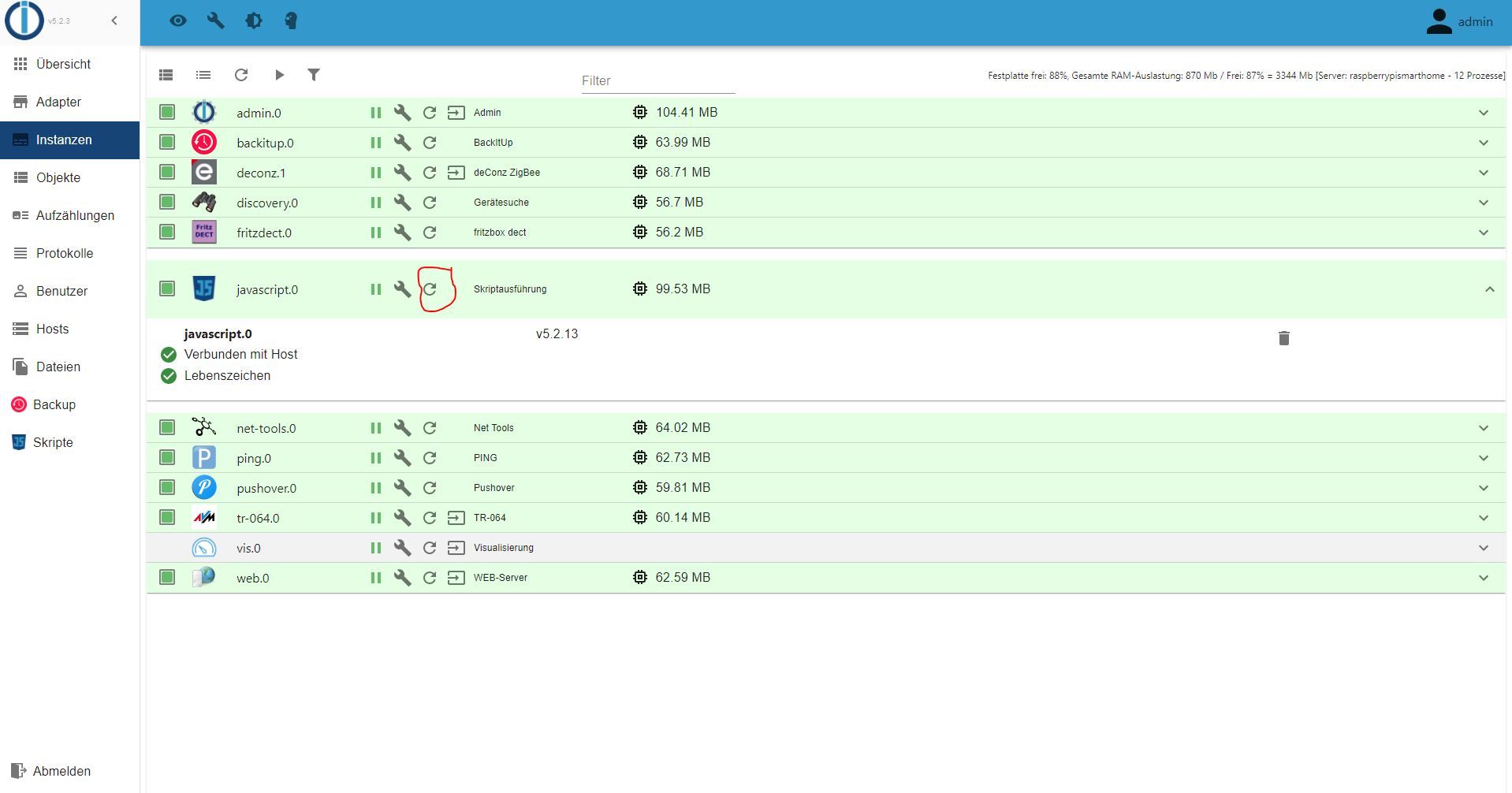Pause the web.0 instance
This screenshot has width=1512, height=793.
376,578
